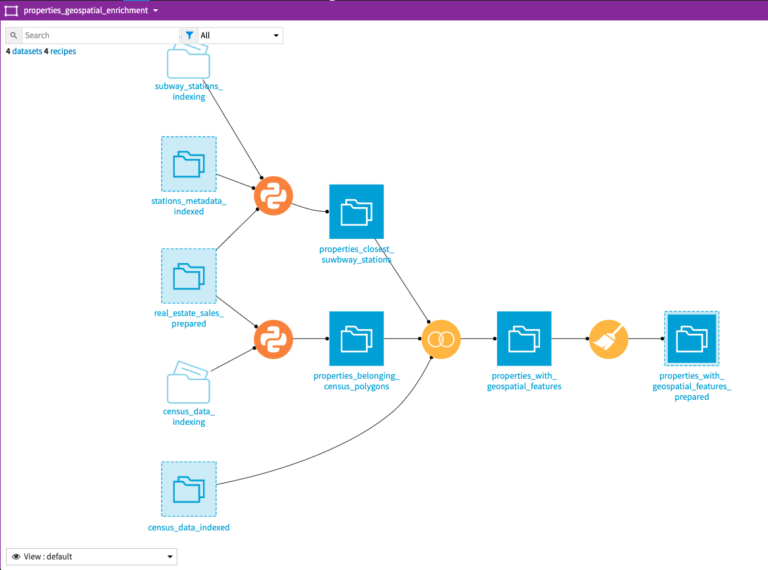The image size is (768, 570).
Task: Click the properties_with_geospatial_features_prepared label
Action: (692, 386)
